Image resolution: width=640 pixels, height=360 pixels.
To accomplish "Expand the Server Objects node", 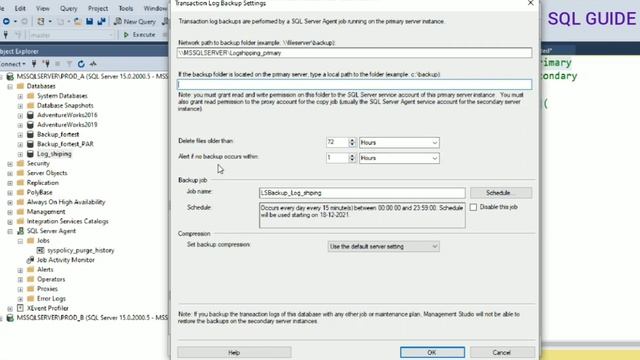I will [10, 173].
